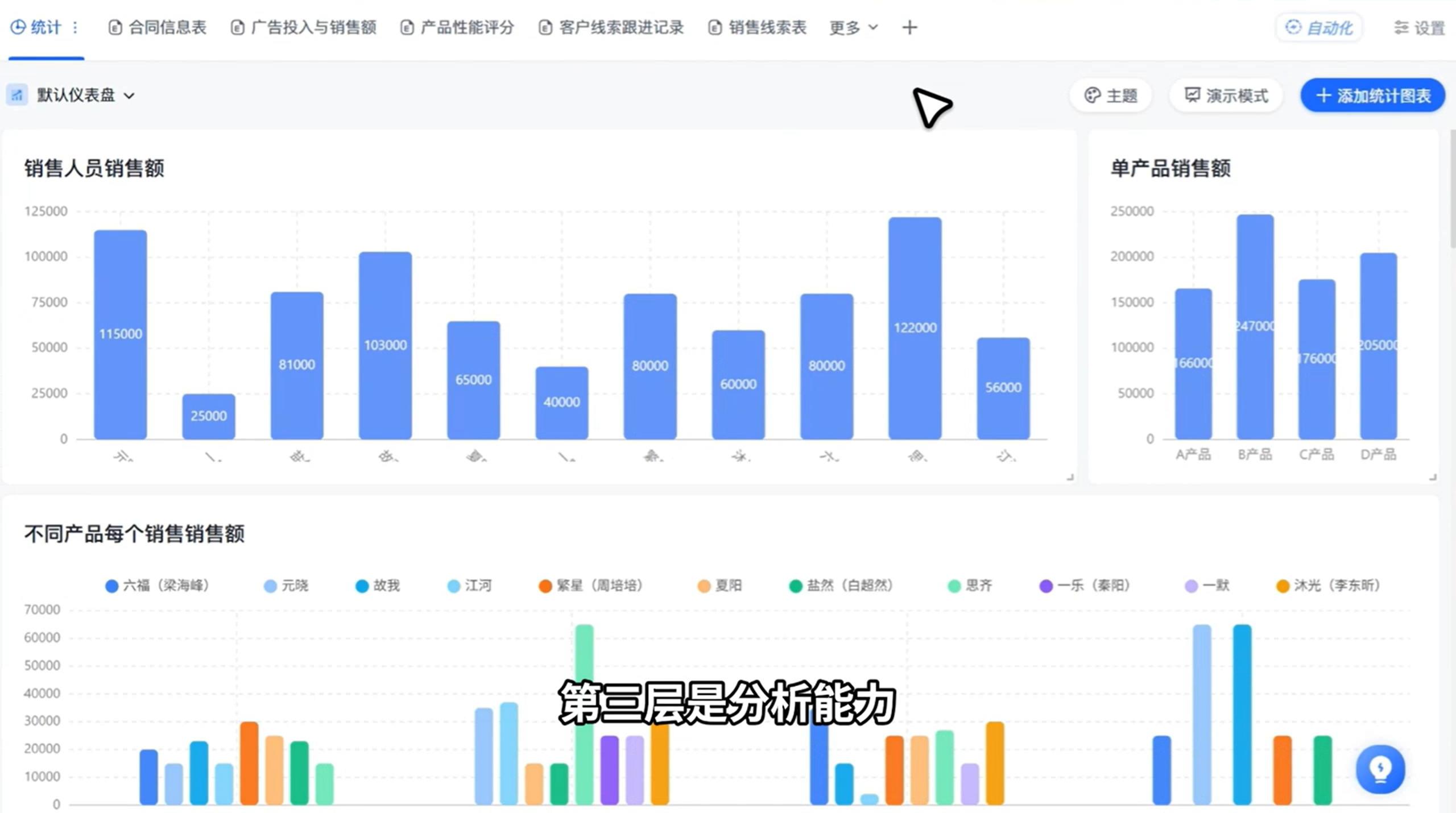Click the automation icon beside 自动化
Screen dimensions: 1456x813
[1293, 27]
